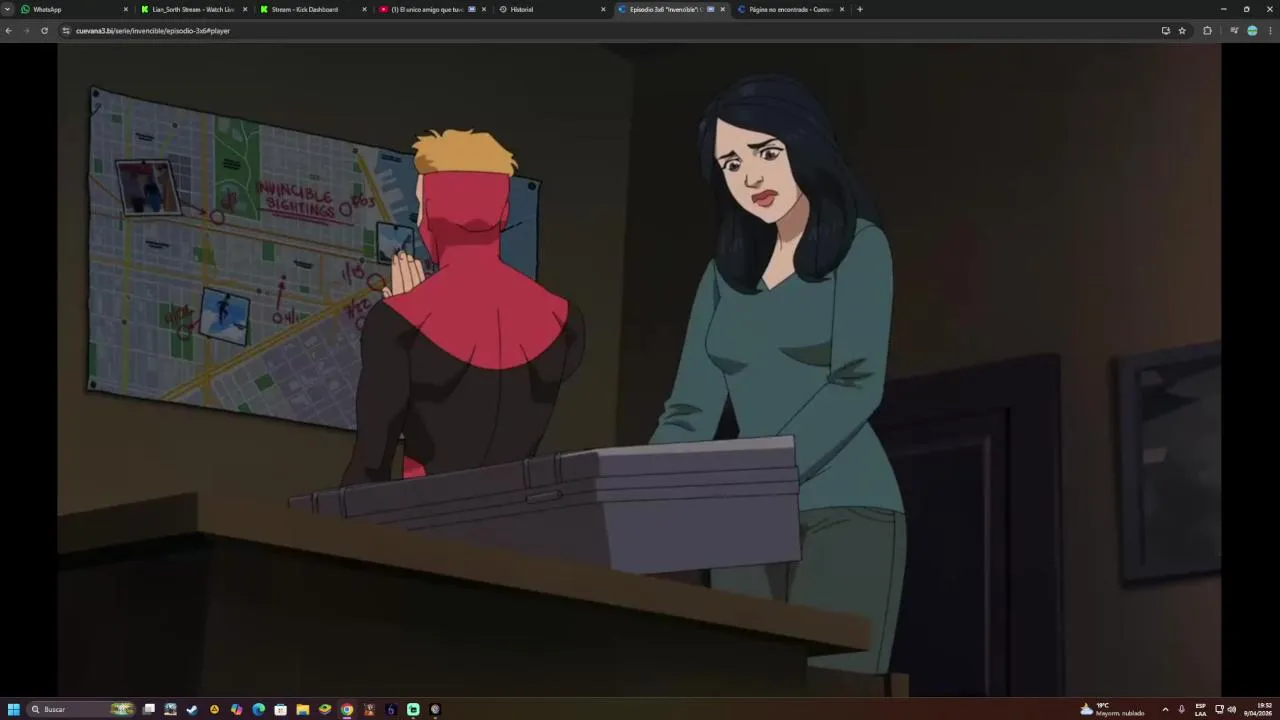Close the Stream - Kick Dashboard tab
The image size is (1280, 720).
pos(364,9)
